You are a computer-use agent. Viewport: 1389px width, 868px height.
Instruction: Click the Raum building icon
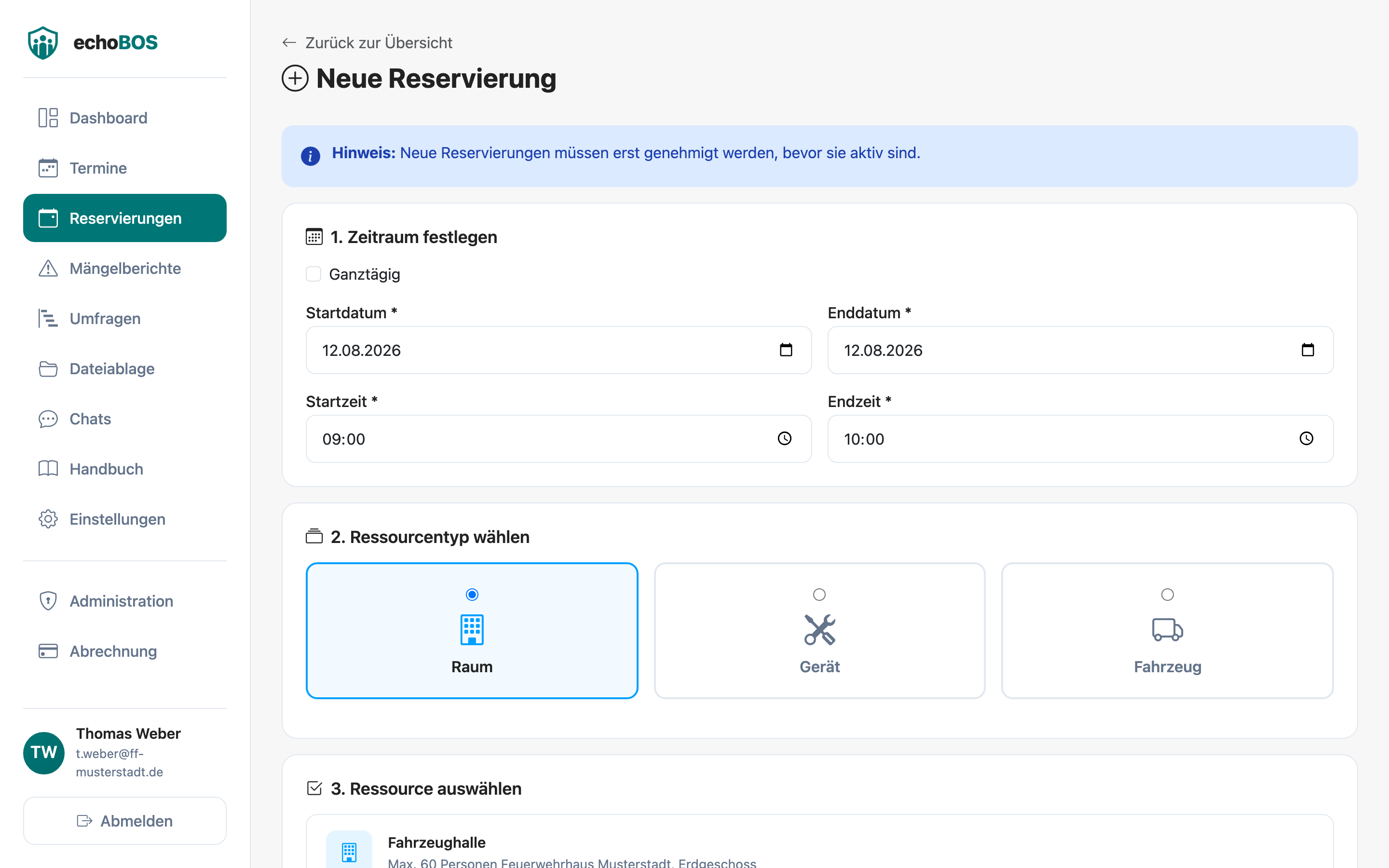coord(472,630)
